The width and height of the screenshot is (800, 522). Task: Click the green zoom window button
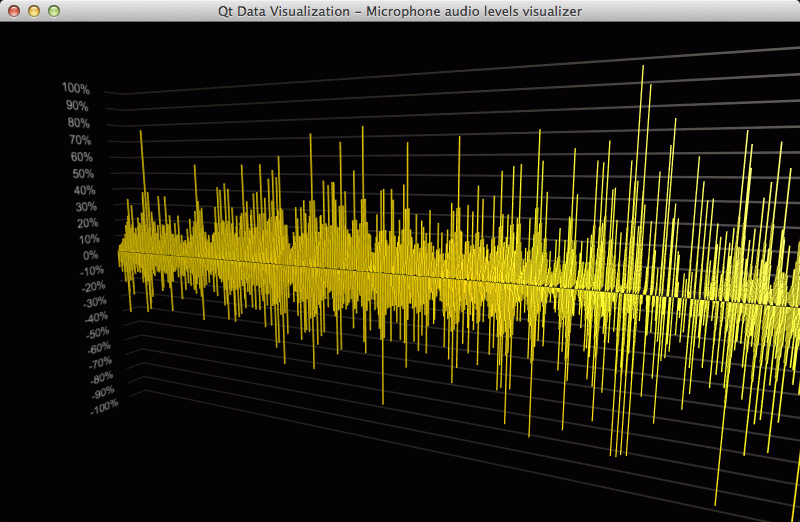tap(53, 11)
